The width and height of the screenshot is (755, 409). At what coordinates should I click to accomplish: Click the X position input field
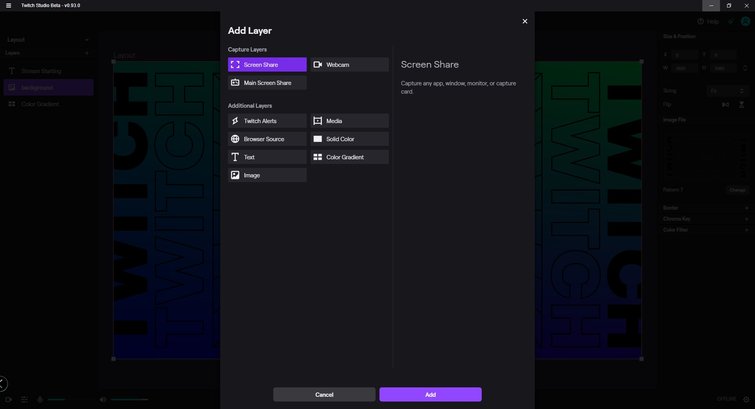pos(684,55)
